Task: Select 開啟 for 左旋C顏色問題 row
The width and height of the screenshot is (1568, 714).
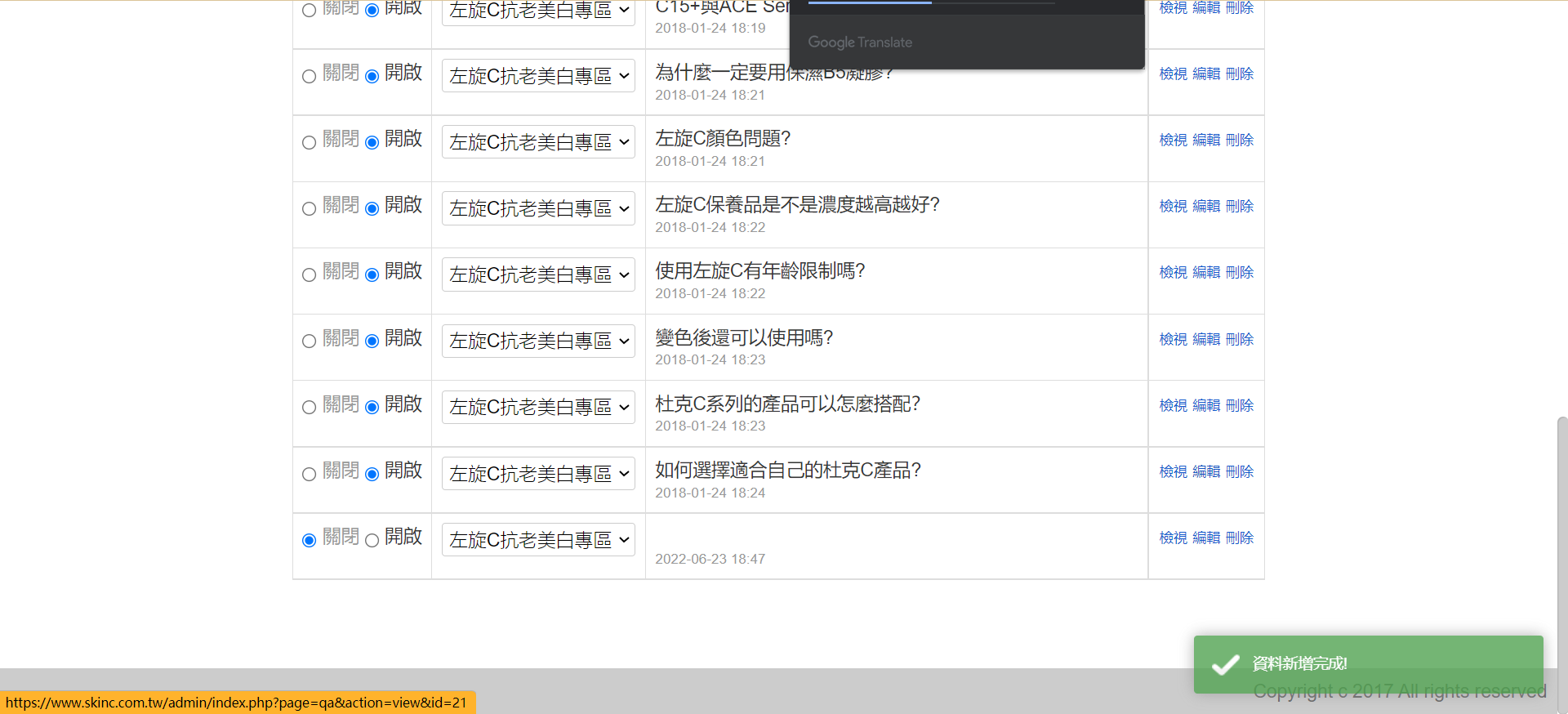Action: [x=372, y=143]
